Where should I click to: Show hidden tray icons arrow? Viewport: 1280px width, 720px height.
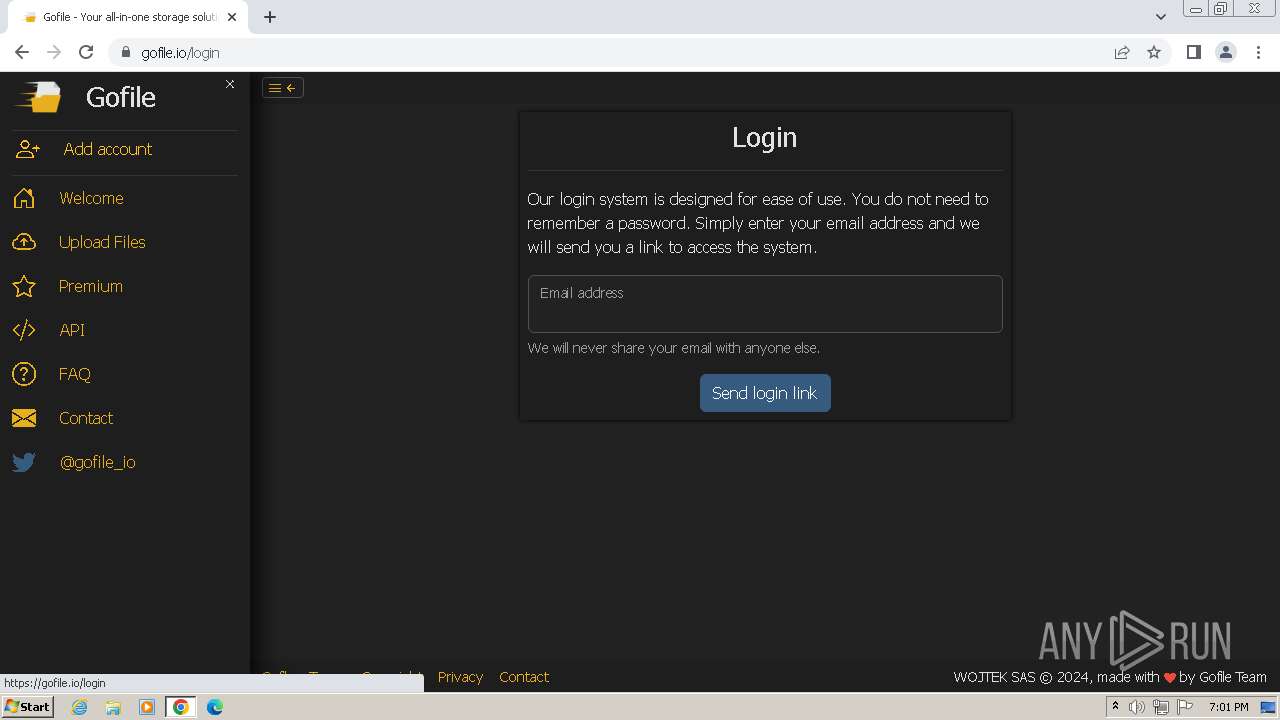[1115, 707]
